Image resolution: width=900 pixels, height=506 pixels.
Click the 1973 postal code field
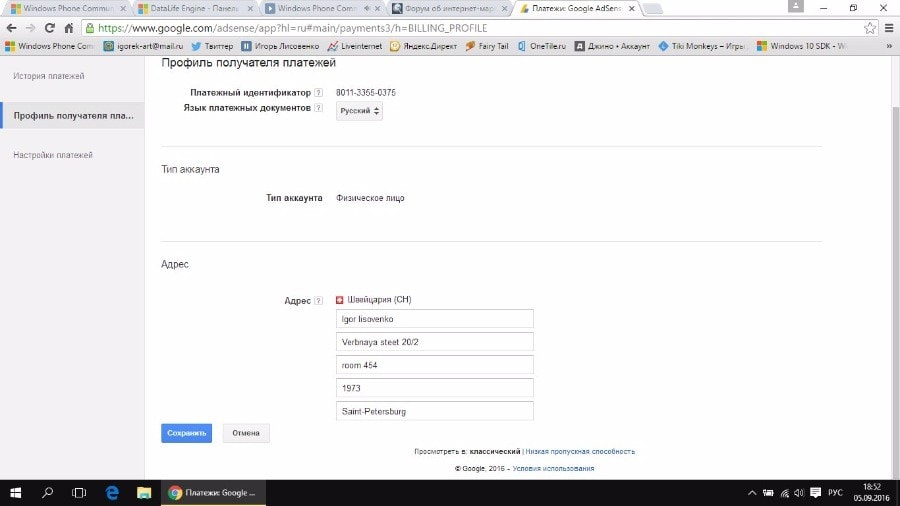coord(435,388)
